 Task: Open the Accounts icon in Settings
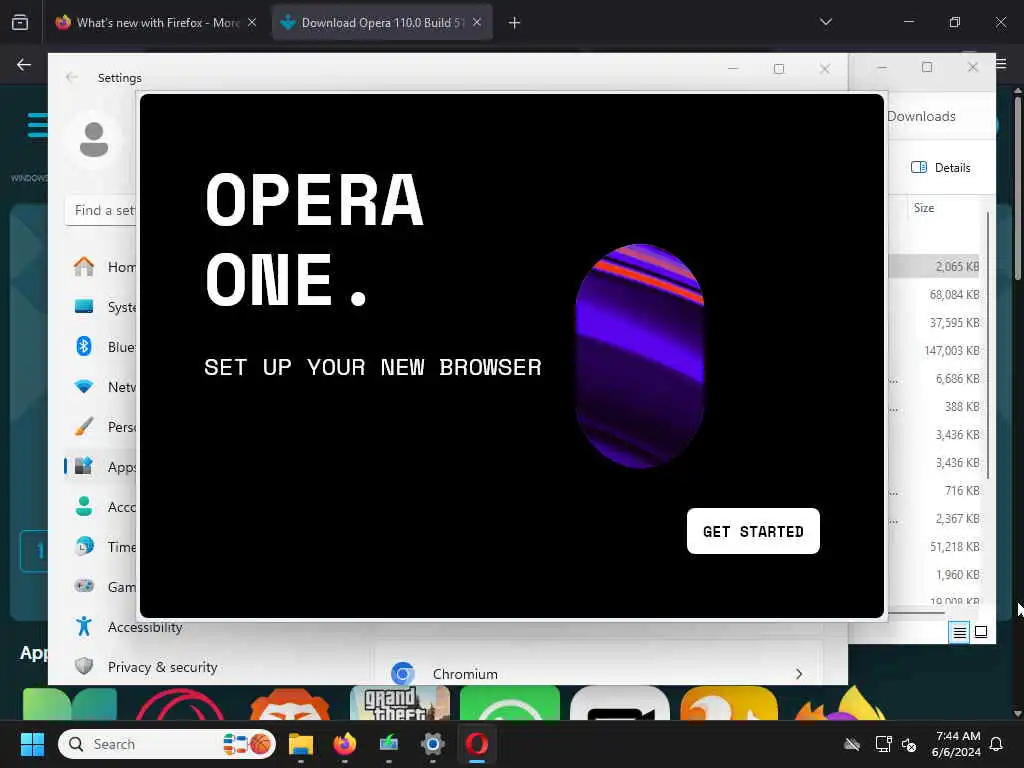tap(84, 506)
